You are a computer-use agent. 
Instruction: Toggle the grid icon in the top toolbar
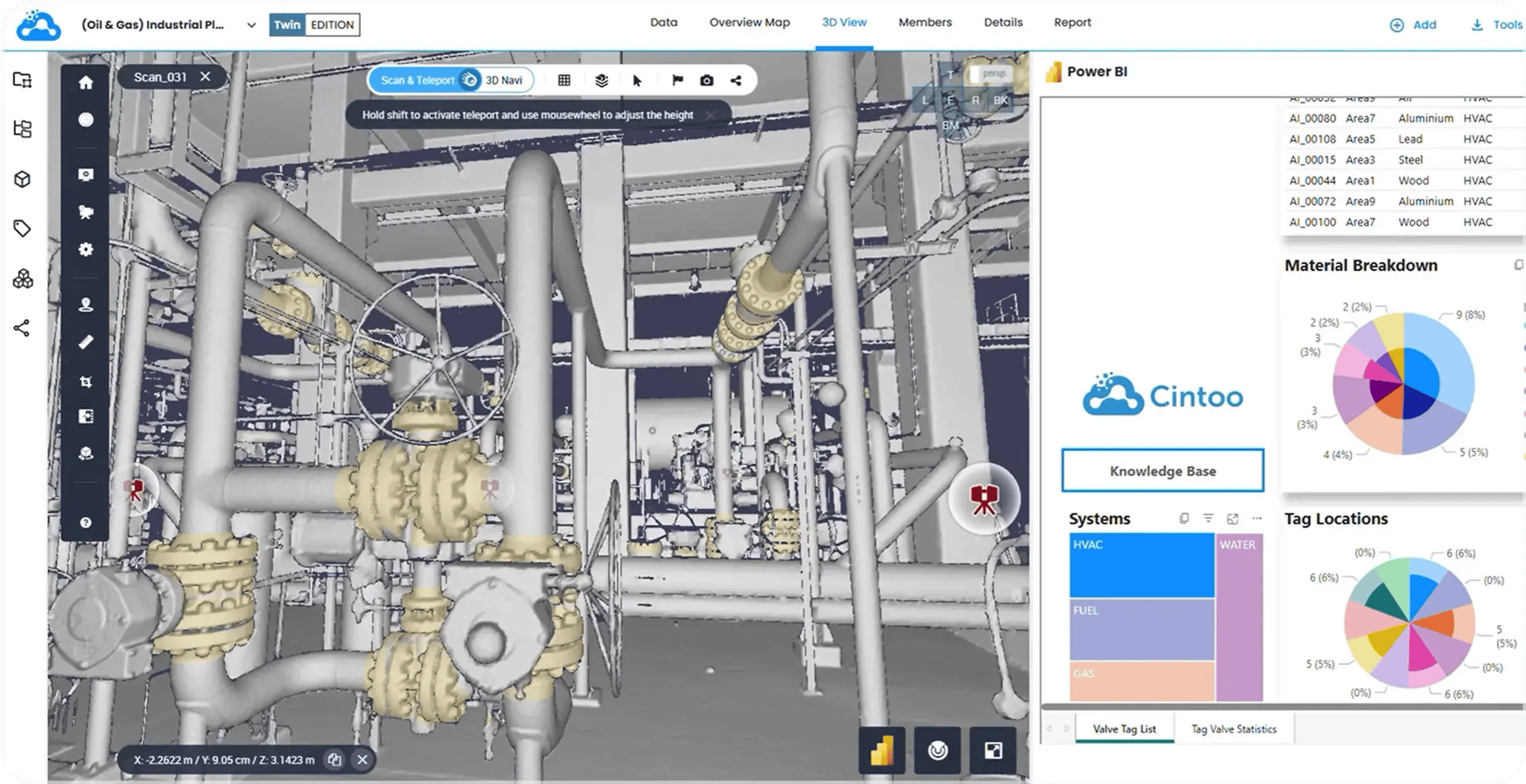[x=564, y=80]
